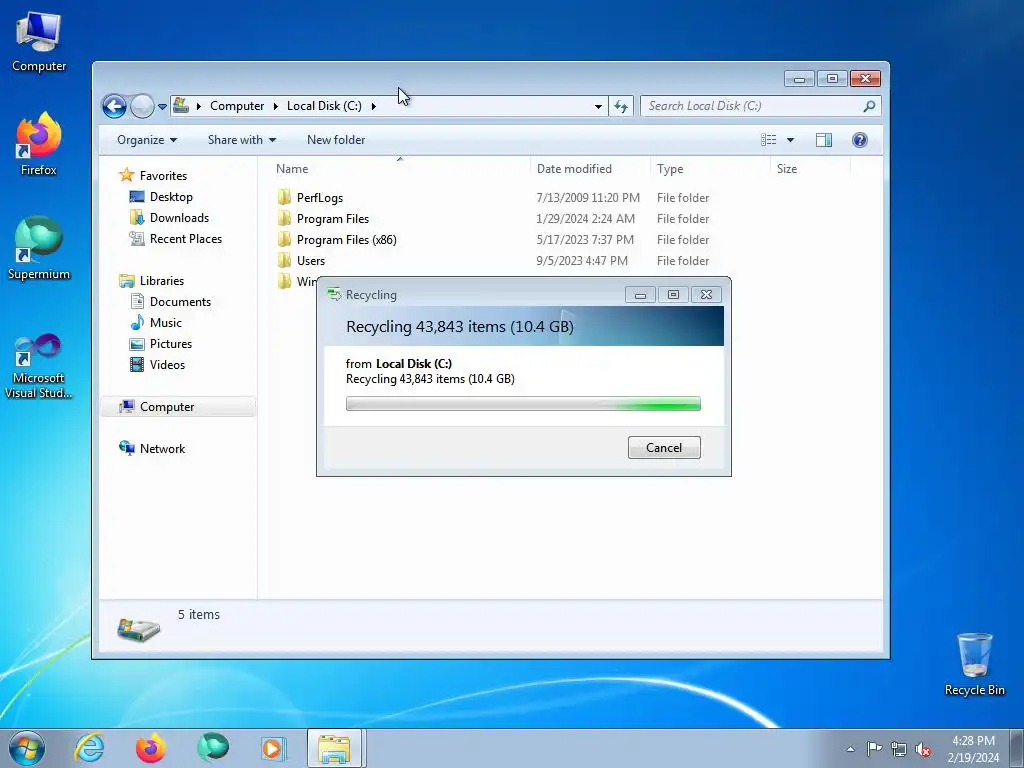The image size is (1024, 768).
Task: Expand the arrow before Computer in the address bar
Action: click(199, 106)
